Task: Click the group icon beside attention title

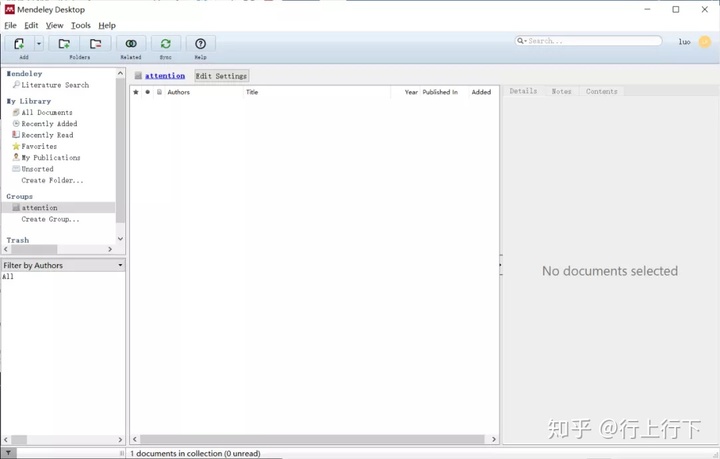Action: click(x=138, y=76)
